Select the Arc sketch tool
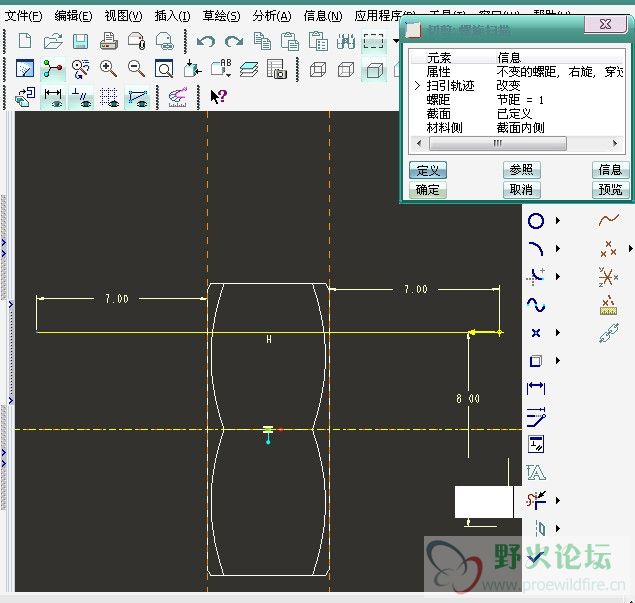Screen dimensions: 635x603 coord(536,249)
